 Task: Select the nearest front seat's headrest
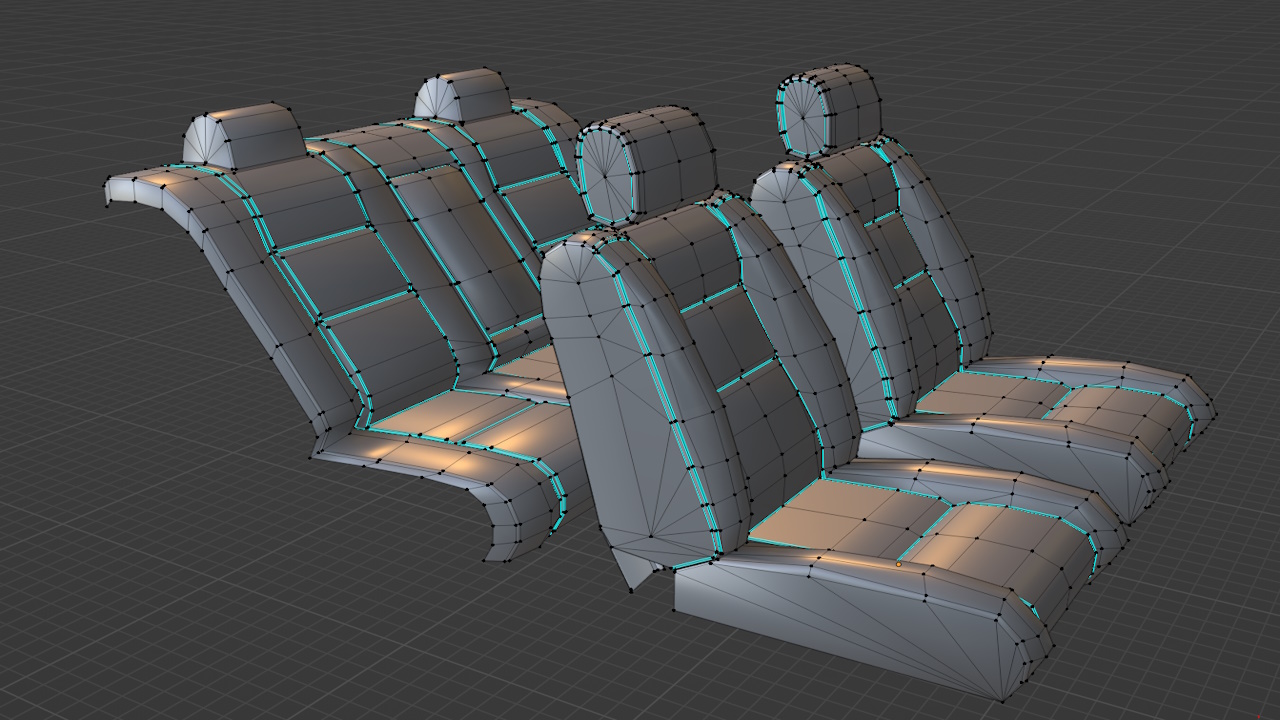point(645,166)
